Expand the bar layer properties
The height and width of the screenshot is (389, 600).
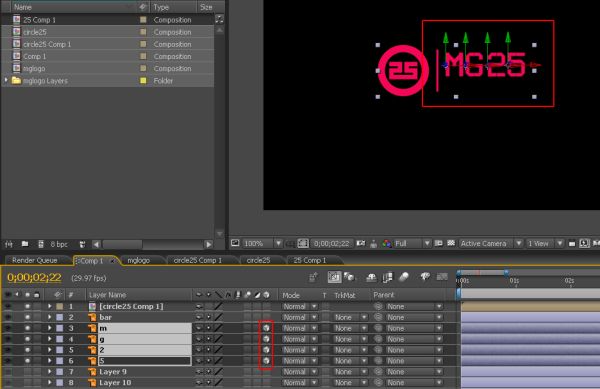[49, 317]
